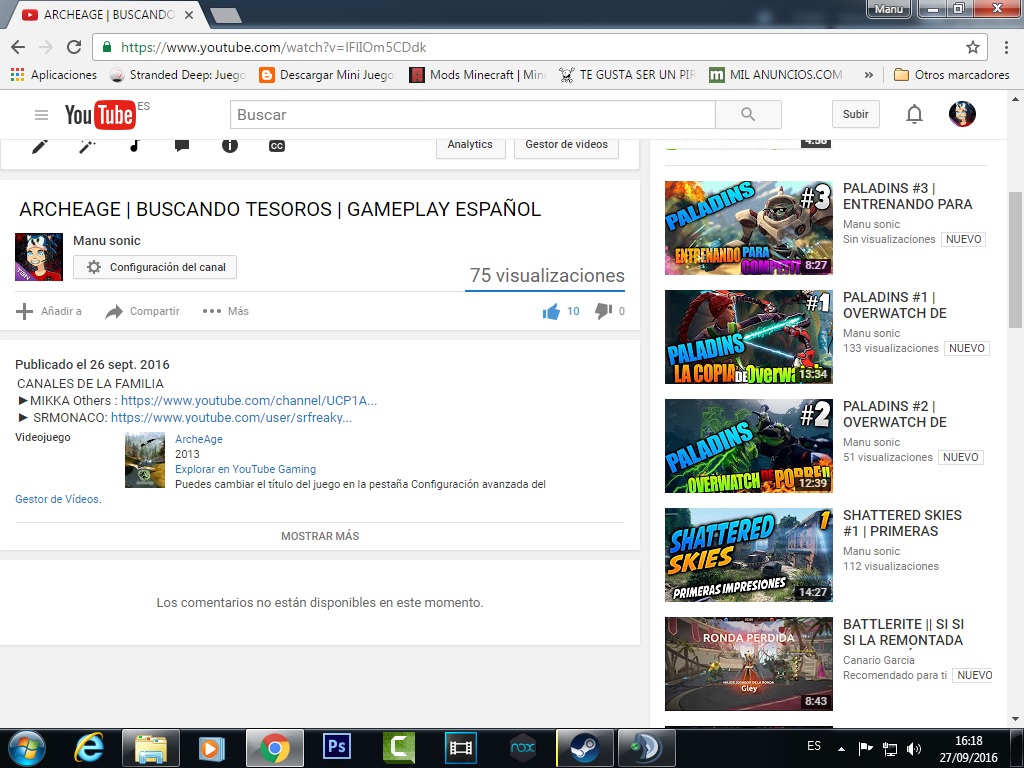Screen dimensions: 1024x768
Task: Open the ArcheAge game link
Action: pyautogui.click(x=199, y=440)
